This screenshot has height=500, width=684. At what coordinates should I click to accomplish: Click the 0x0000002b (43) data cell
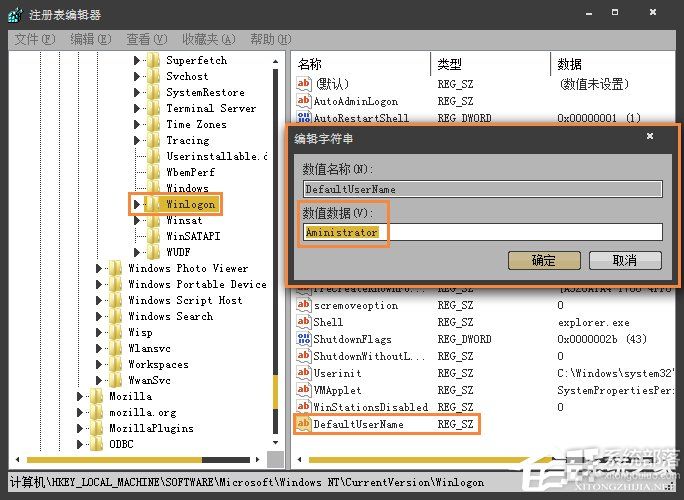point(602,339)
